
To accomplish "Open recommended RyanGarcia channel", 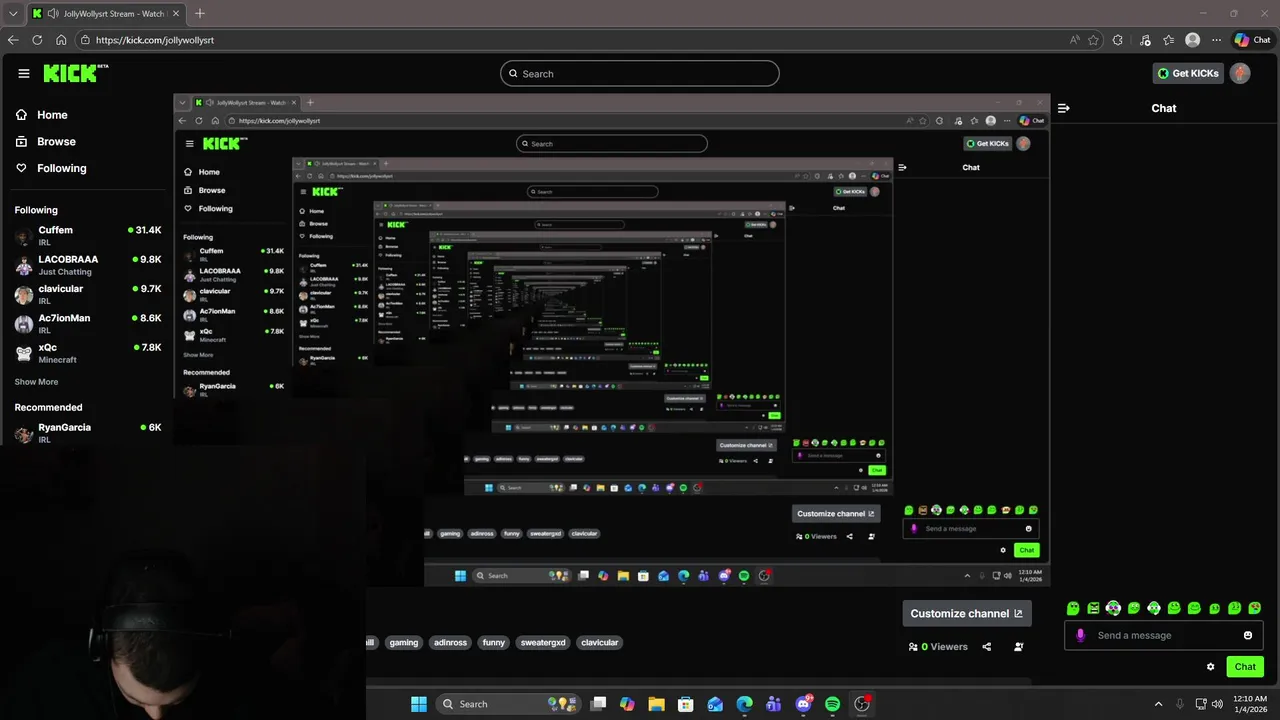I will 88,433.
